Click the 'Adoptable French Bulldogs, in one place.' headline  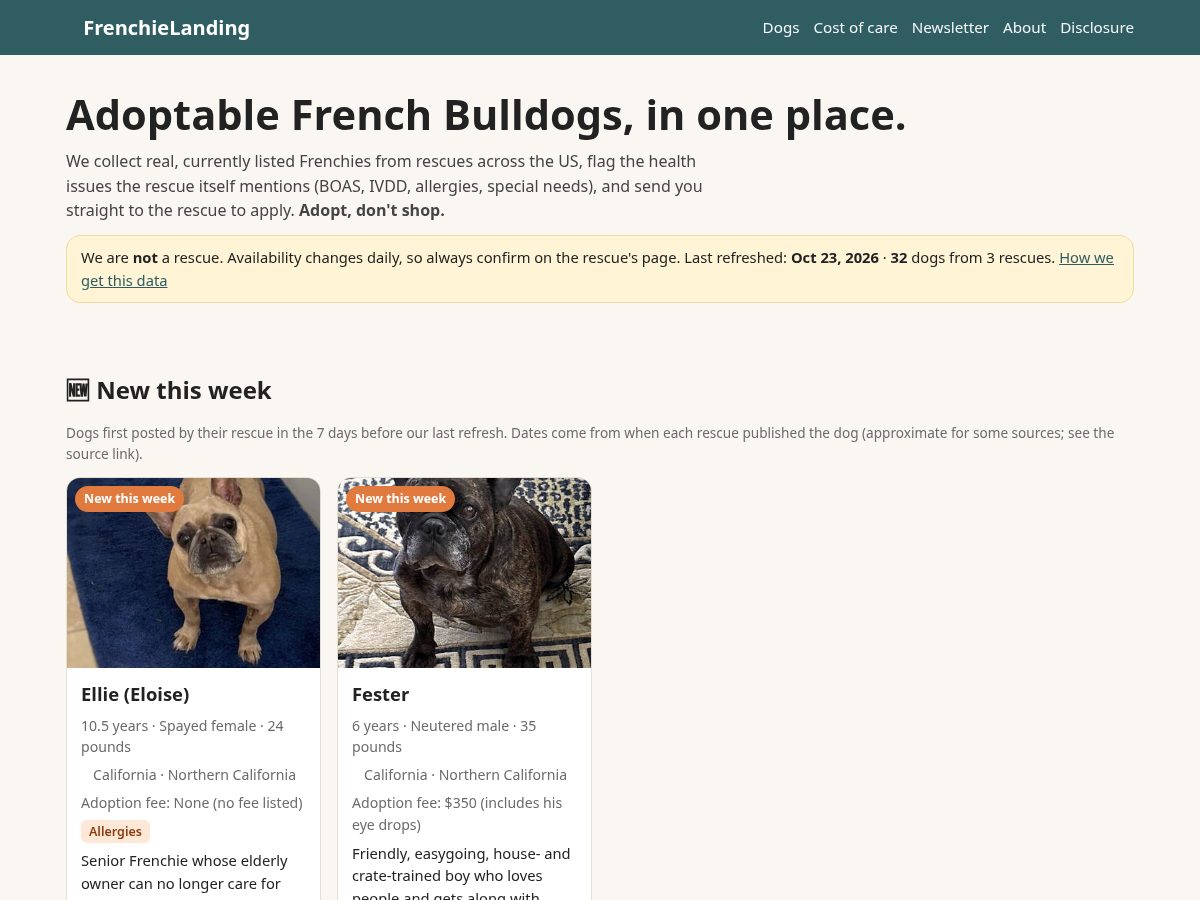[486, 115]
